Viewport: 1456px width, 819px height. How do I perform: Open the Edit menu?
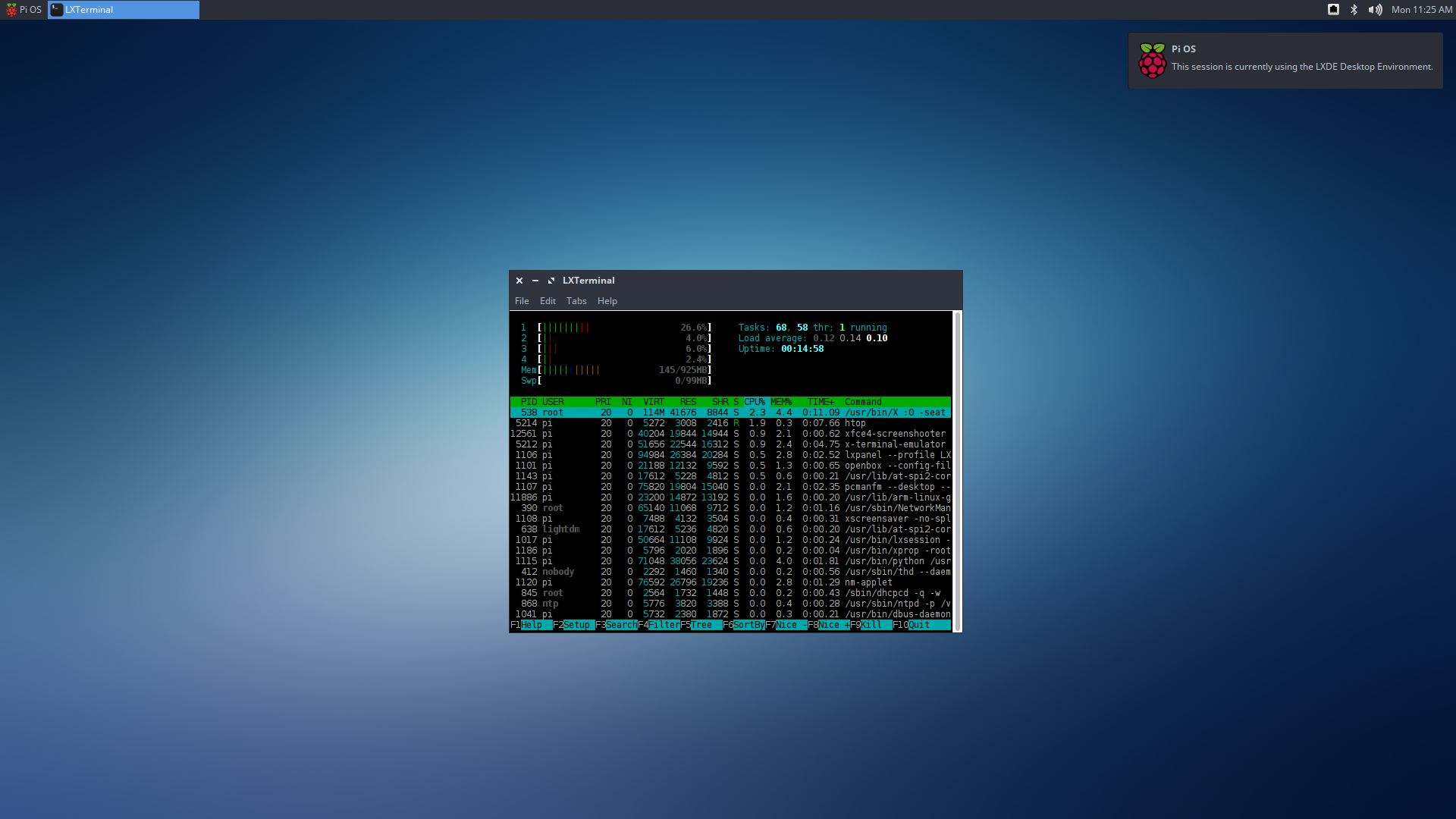pos(548,301)
